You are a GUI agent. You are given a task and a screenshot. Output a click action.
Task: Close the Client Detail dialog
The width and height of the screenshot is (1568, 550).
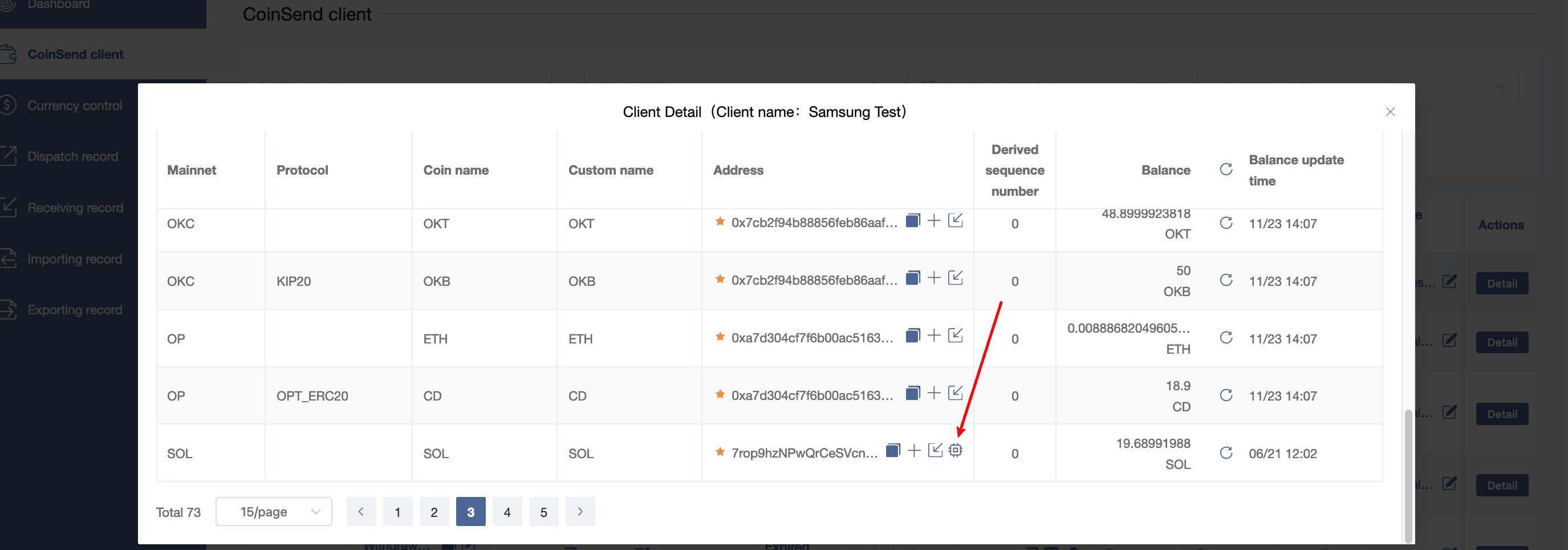tap(1390, 111)
